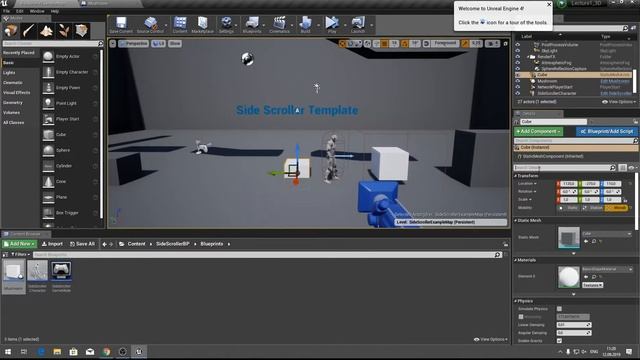The image size is (640, 360).
Task: Click the Blueprint/Add Script button
Action: [x=607, y=131]
